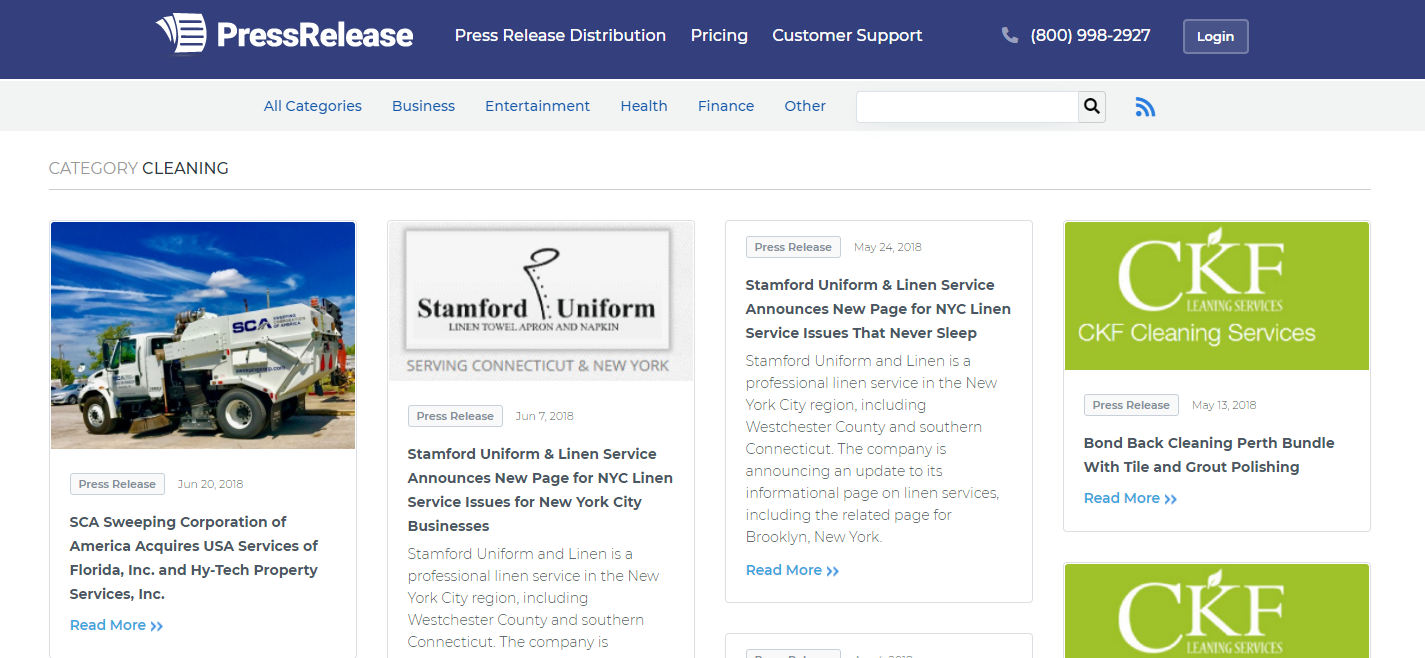Go to Customer Support
The width and height of the screenshot is (1425, 658).
[x=847, y=35]
